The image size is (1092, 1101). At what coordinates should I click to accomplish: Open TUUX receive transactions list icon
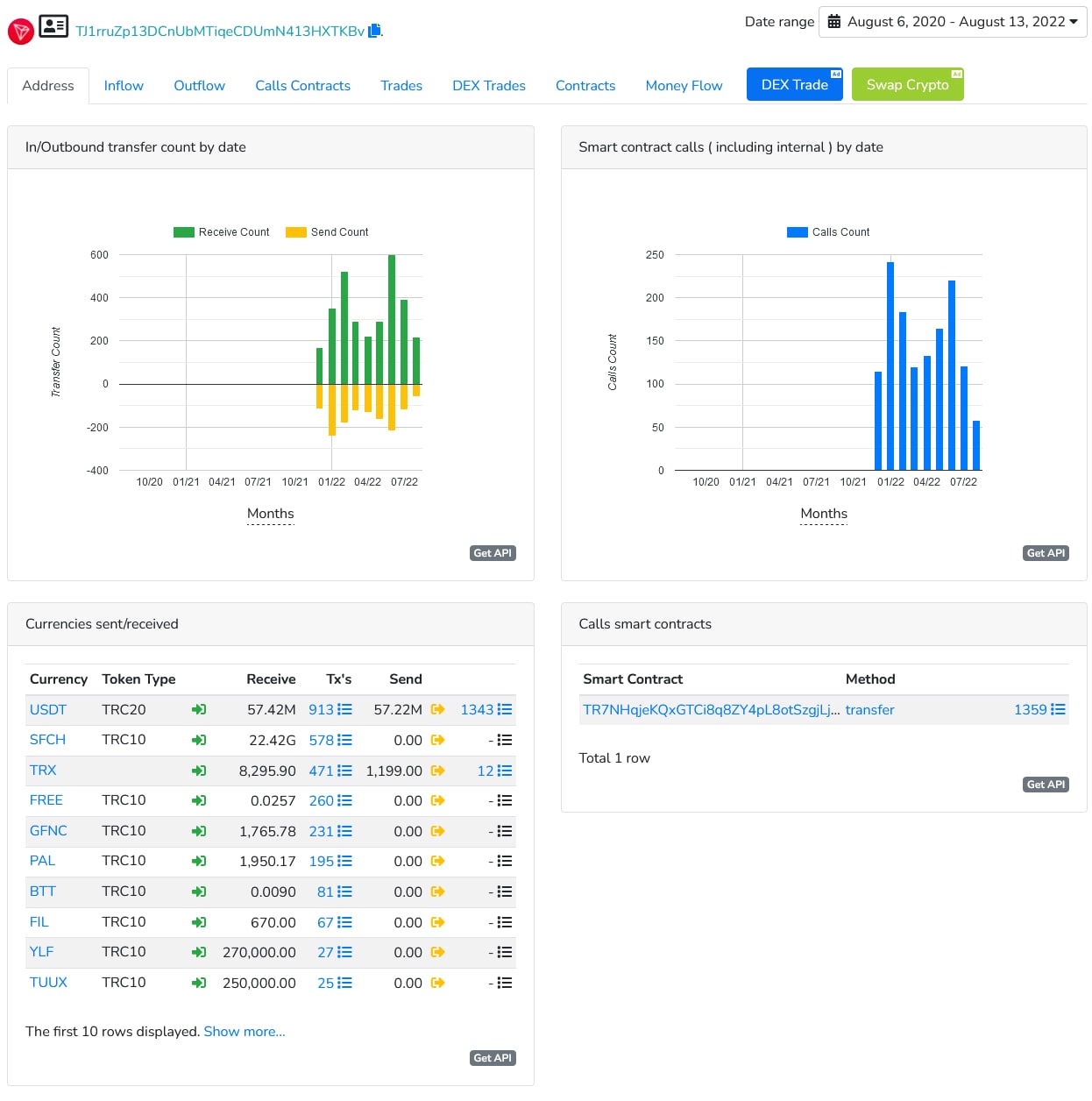[344, 983]
